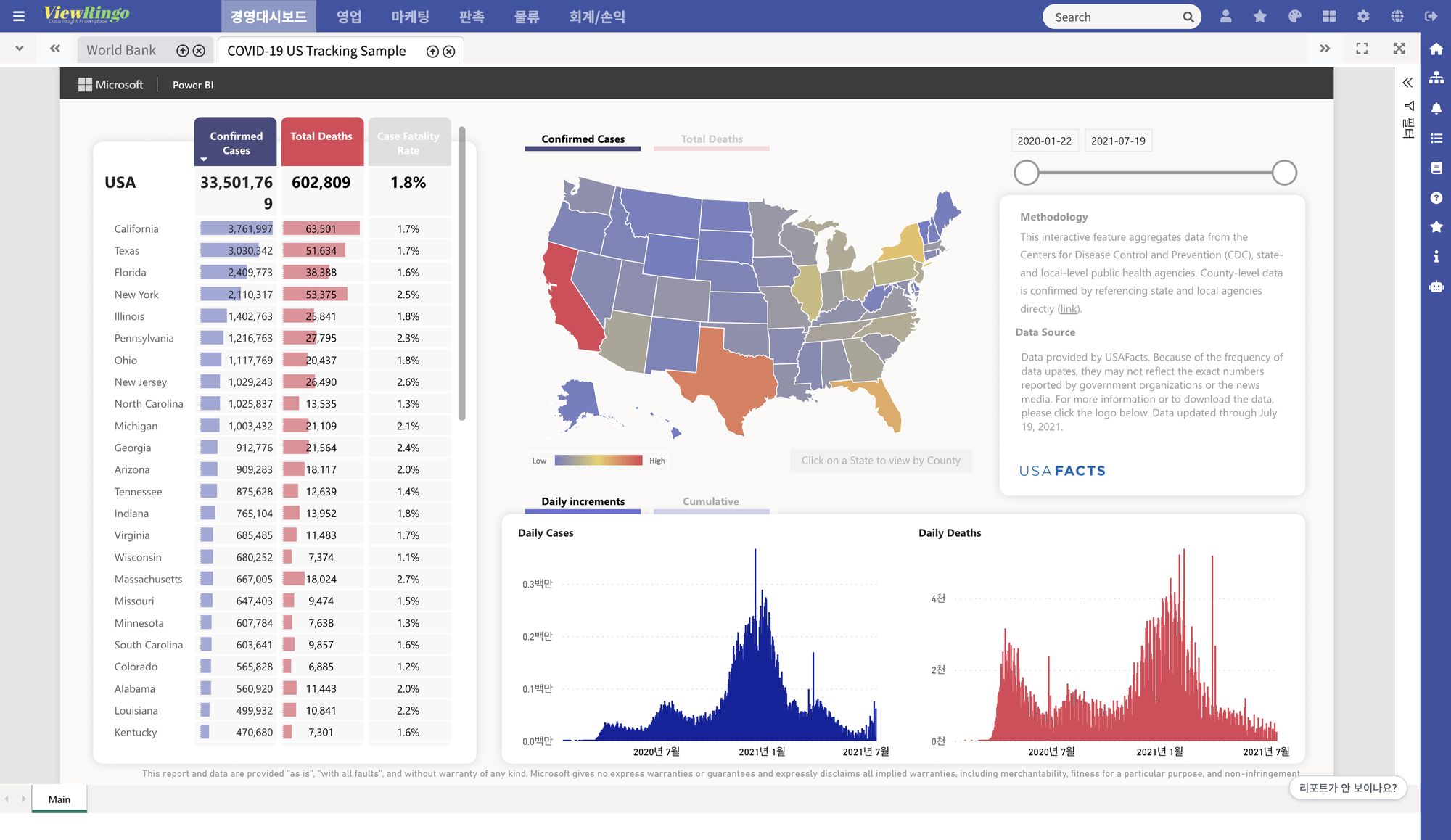1451x840 pixels.
Task: Collapse the right panel double chevron
Action: (x=1407, y=83)
